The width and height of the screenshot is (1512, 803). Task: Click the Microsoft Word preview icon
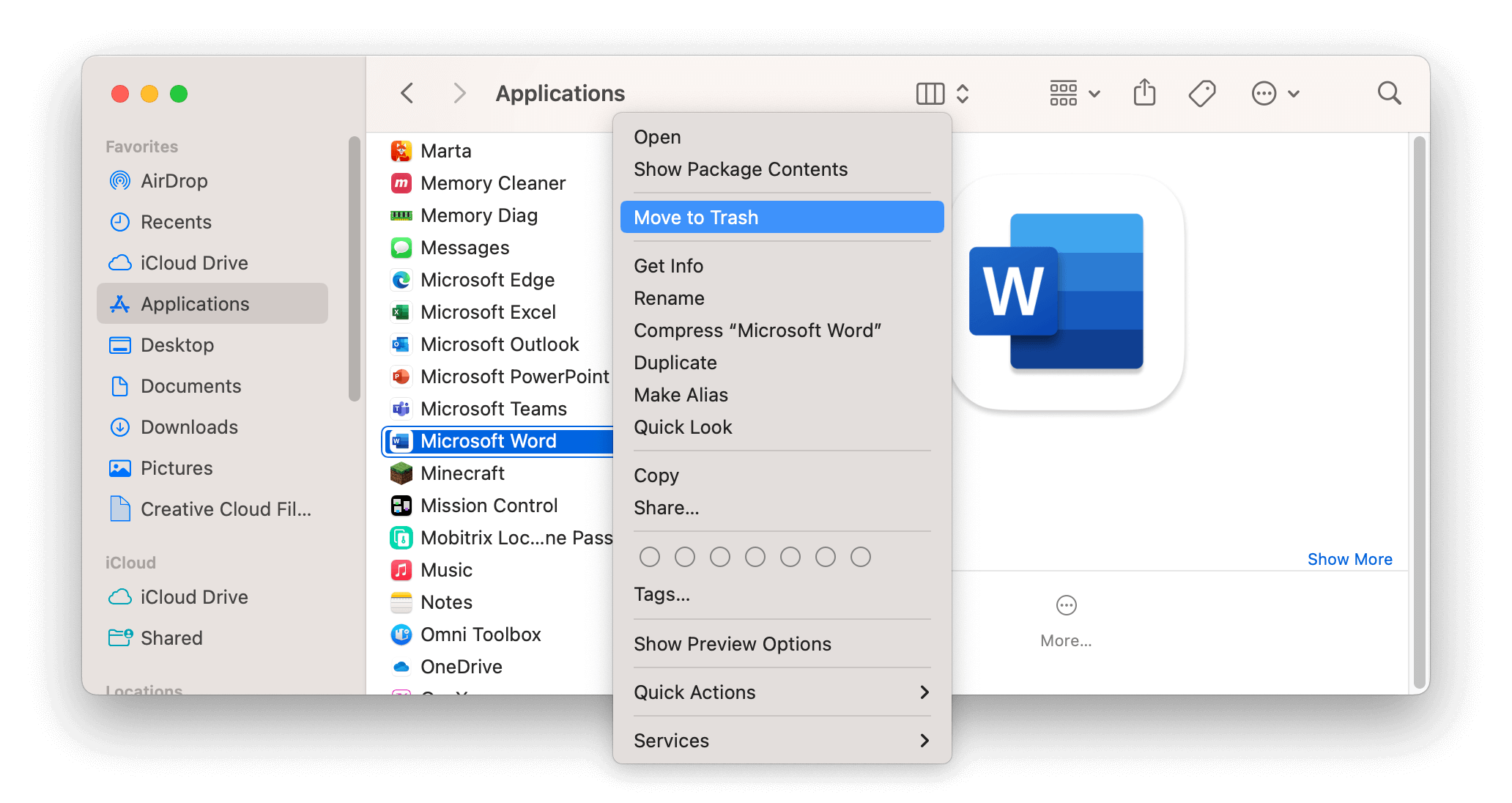[1067, 292]
